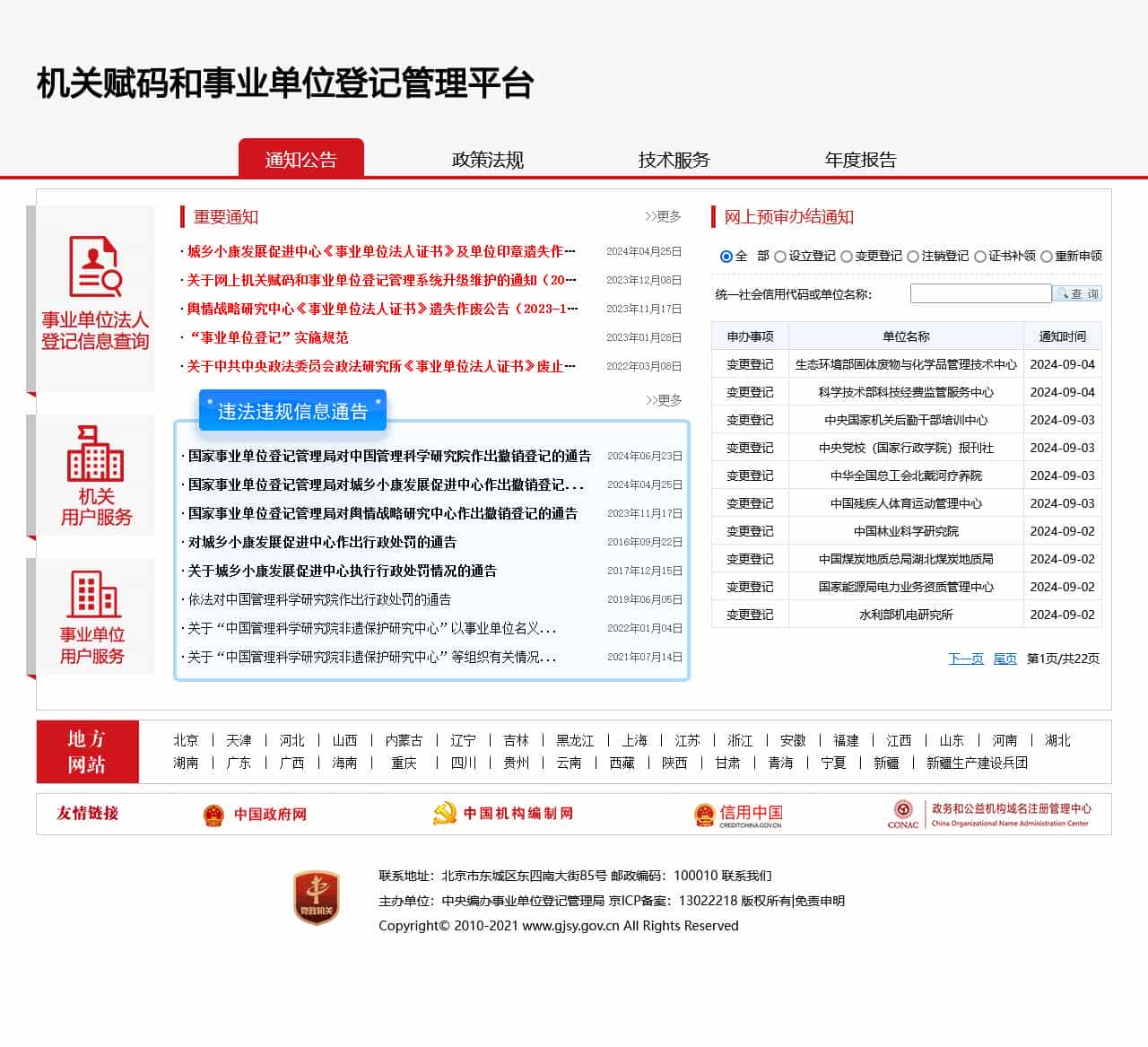Click the 免责申明 footer link
This screenshot has height=1047, width=1148.
pyautogui.click(x=820, y=901)
